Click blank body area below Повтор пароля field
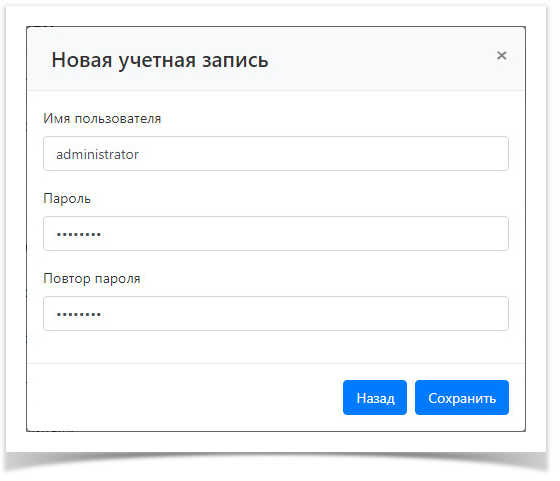560x481 pixels. click(x=276, y=347)
